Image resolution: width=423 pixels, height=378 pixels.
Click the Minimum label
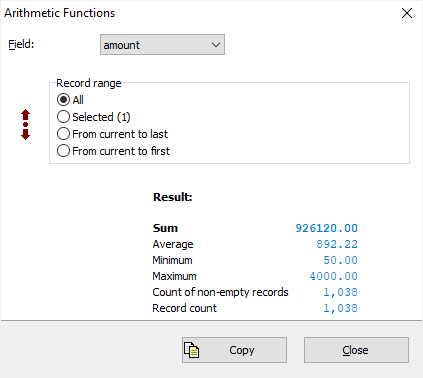[172, 260]
